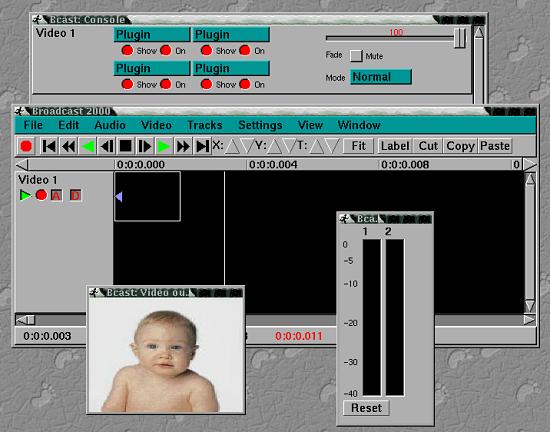Open the File menu
Viewport: 550px width, 432px height.
pyautogui.click(x=33, y=125)
